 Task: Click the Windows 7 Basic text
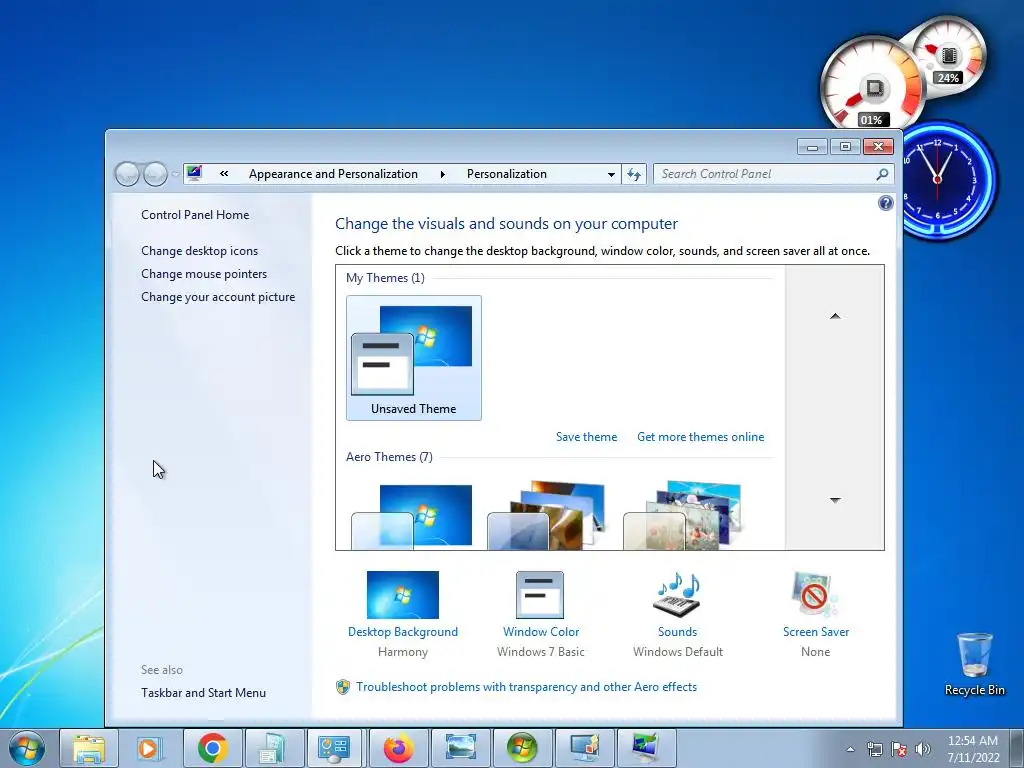tap(541, 652)
